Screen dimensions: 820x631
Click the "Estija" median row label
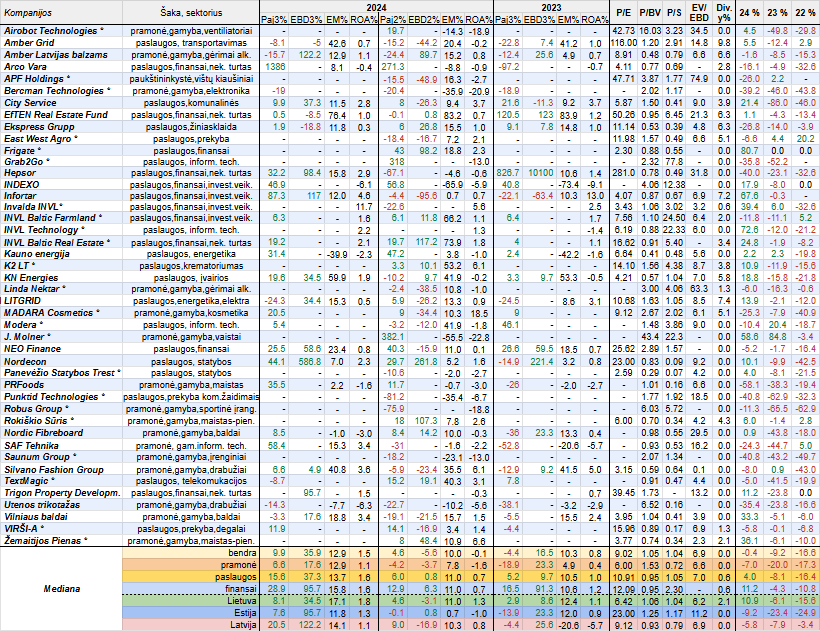[x=191, y=613]
